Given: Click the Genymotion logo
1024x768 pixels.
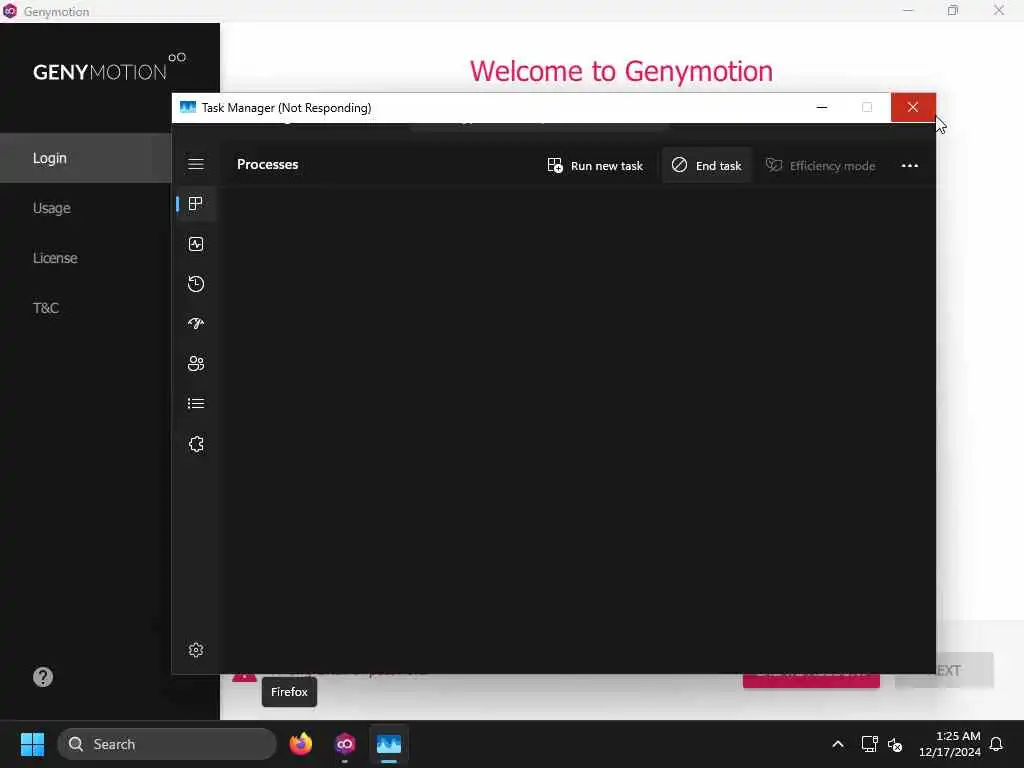Looking at the screenshot, I should (110, 67).
